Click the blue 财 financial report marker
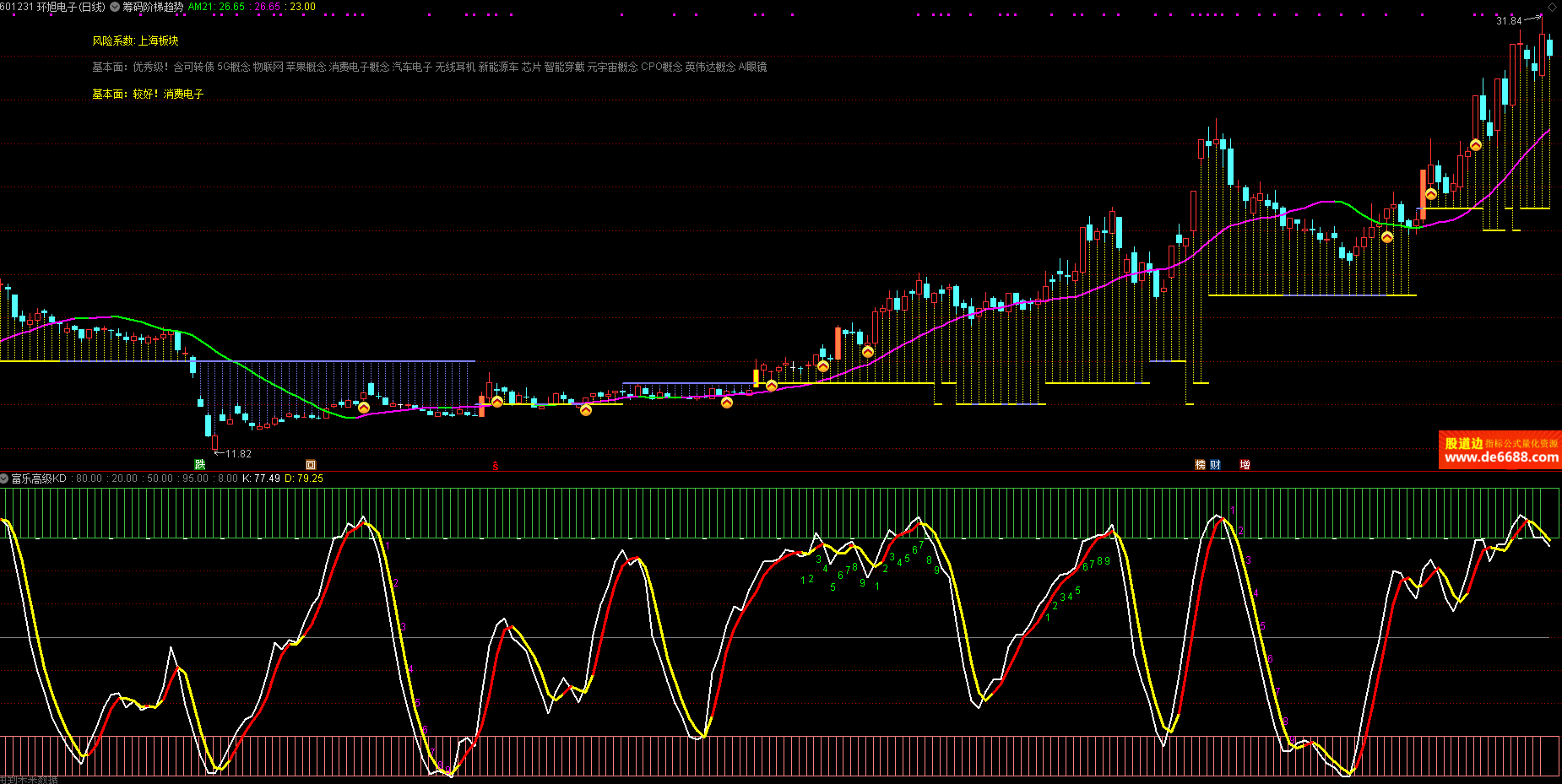Screen dimensions: 1562x784 tap(1215, 465)
